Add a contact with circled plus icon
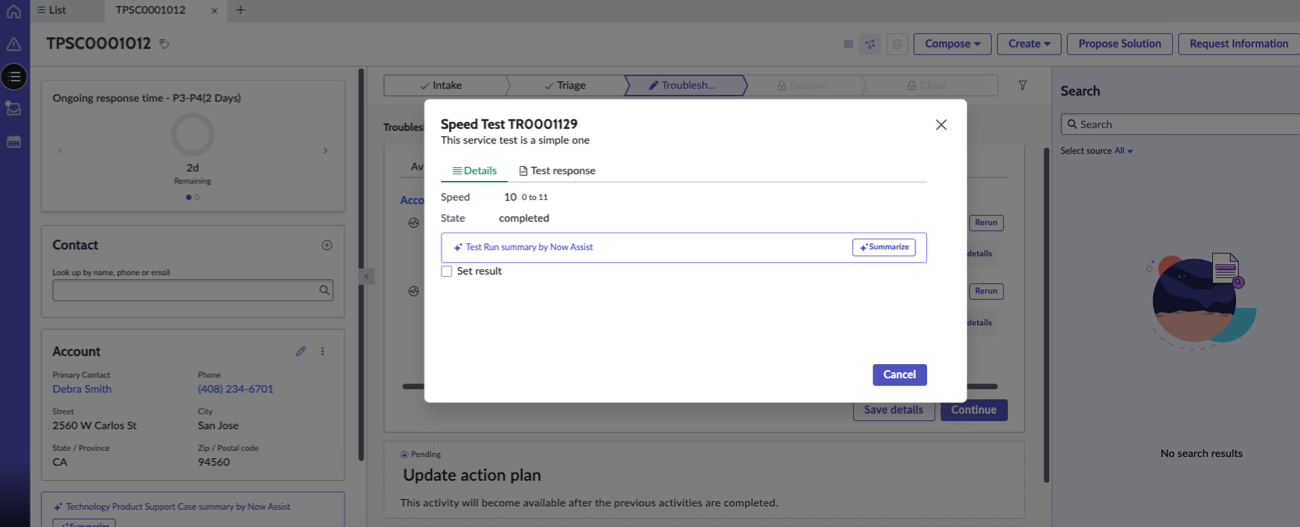This screenshot has height=527, width=1300. 326,245
